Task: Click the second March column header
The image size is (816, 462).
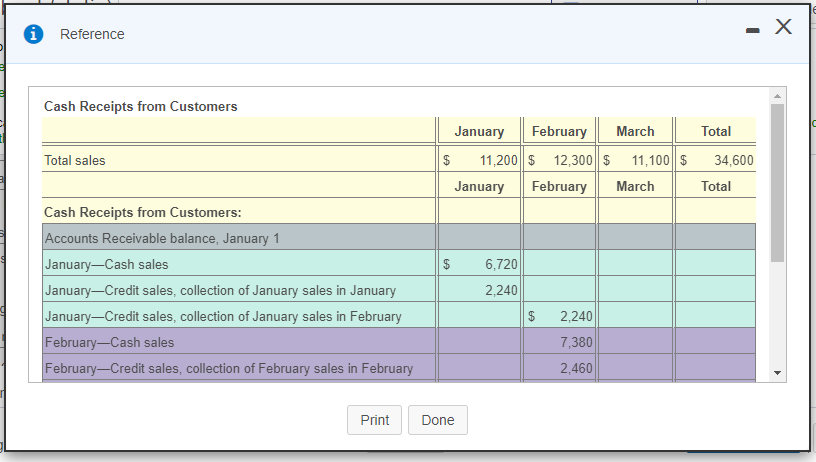Action: tap(635, 186)
